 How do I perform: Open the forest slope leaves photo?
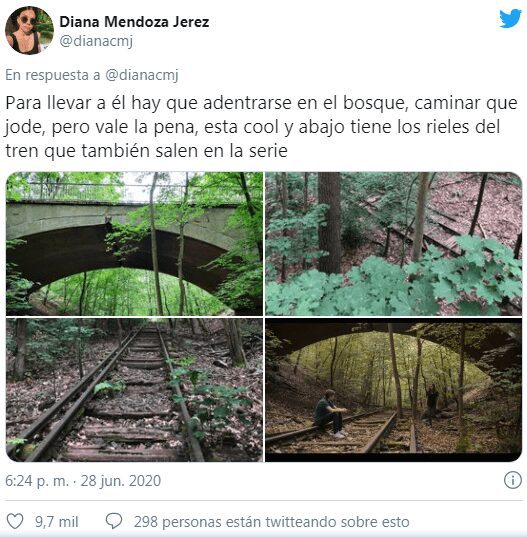click(x=393, y=243)
